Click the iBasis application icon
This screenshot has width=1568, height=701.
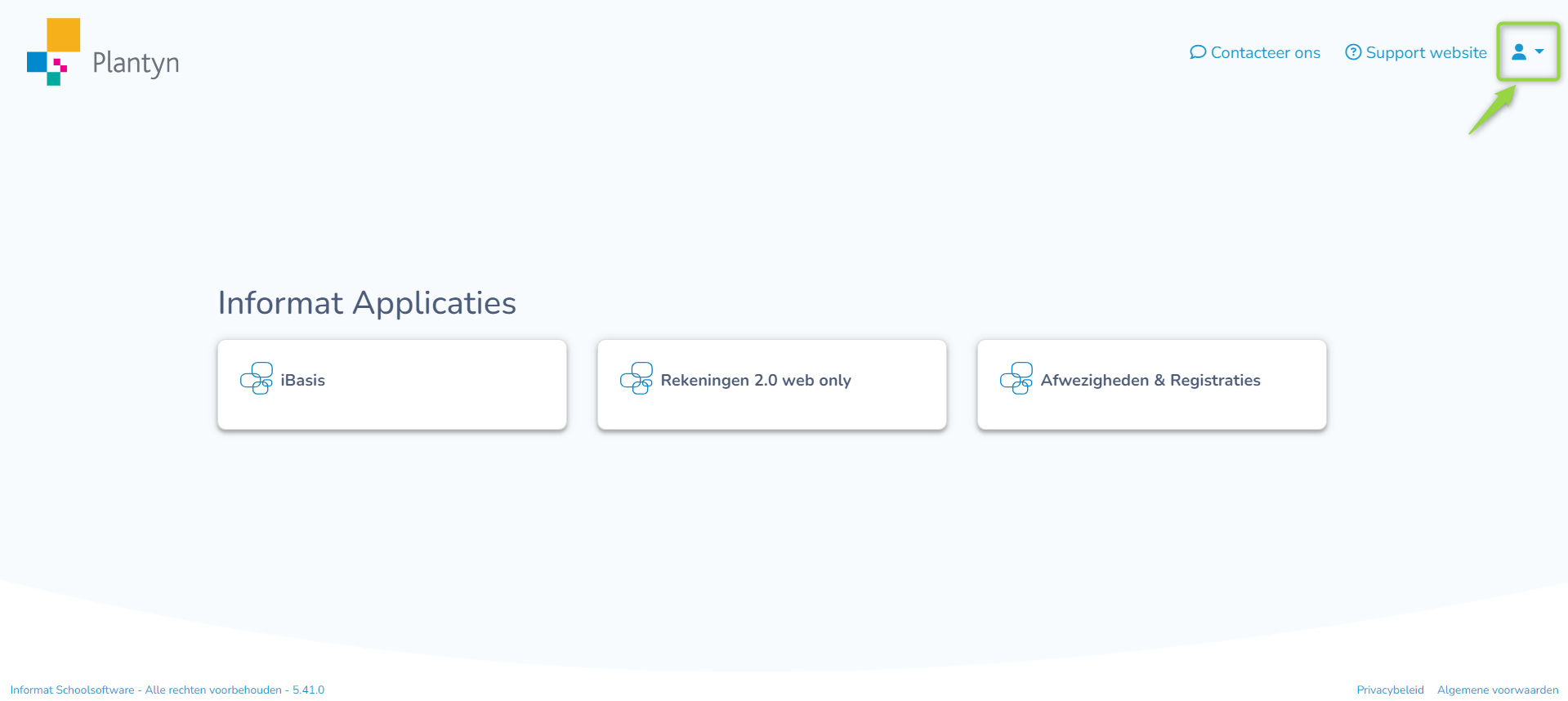pyautogui.click(x=257, y=379)
